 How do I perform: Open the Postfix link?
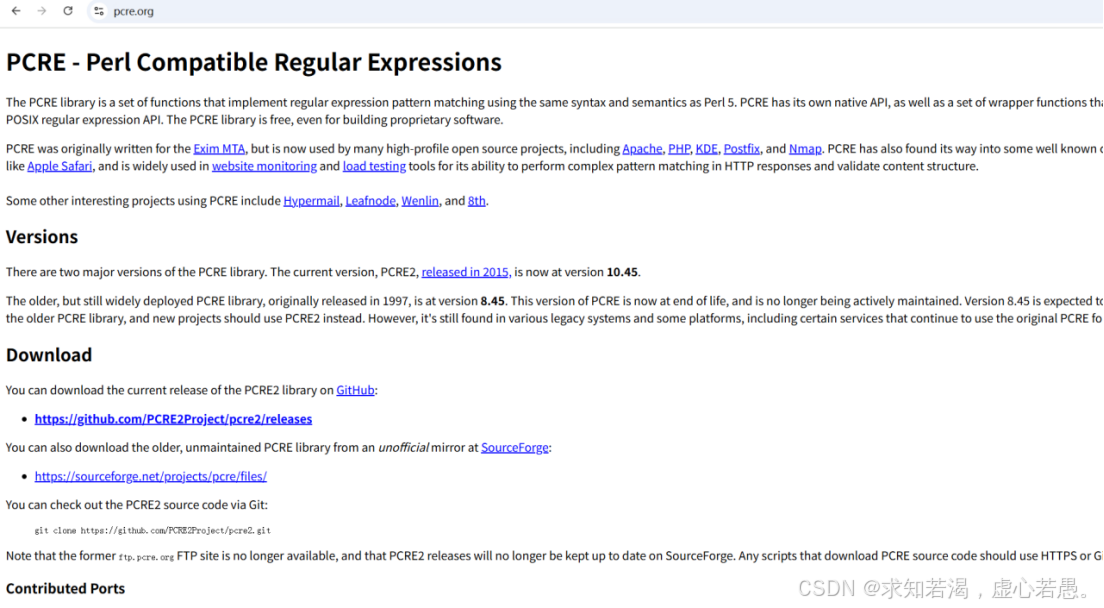(x=741, y=148)
